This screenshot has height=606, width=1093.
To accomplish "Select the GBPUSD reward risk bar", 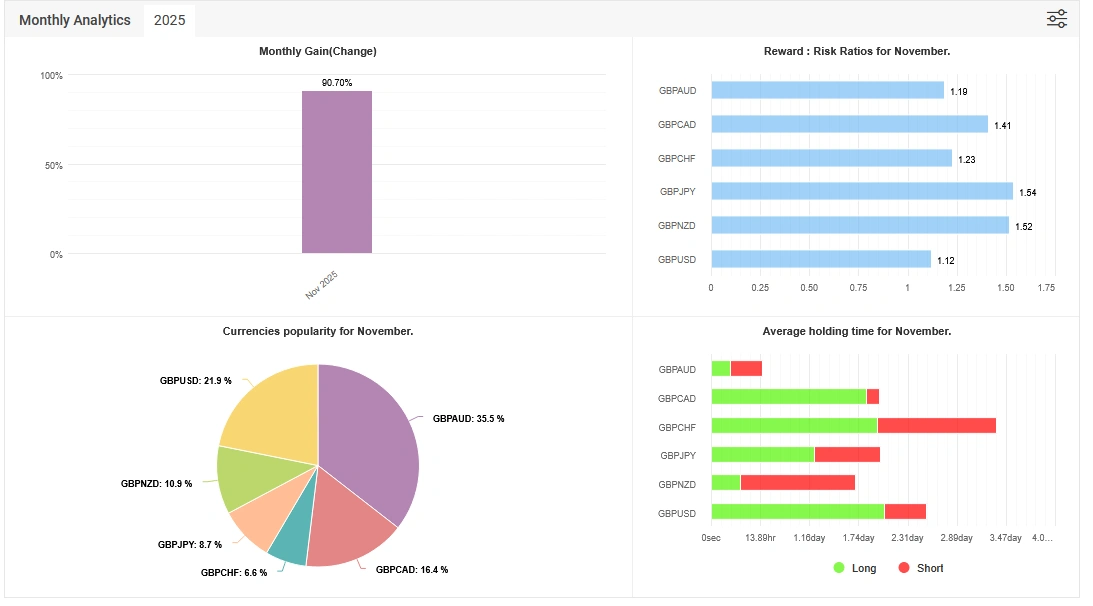I will (x=820, y=259).
